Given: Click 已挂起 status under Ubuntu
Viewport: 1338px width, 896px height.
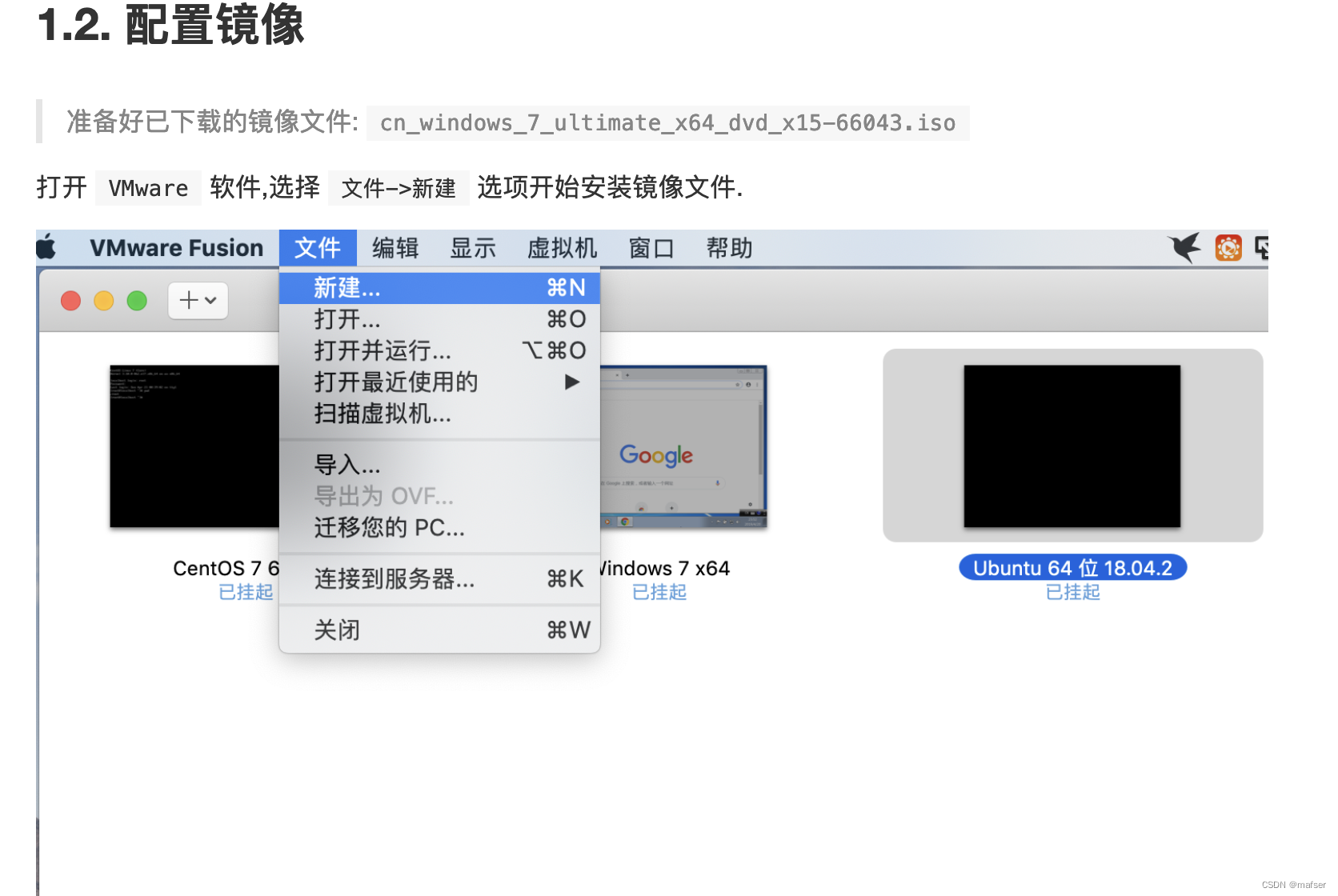Looking at the screenshot, I should pyautogui.click(x=1072, y=592).
